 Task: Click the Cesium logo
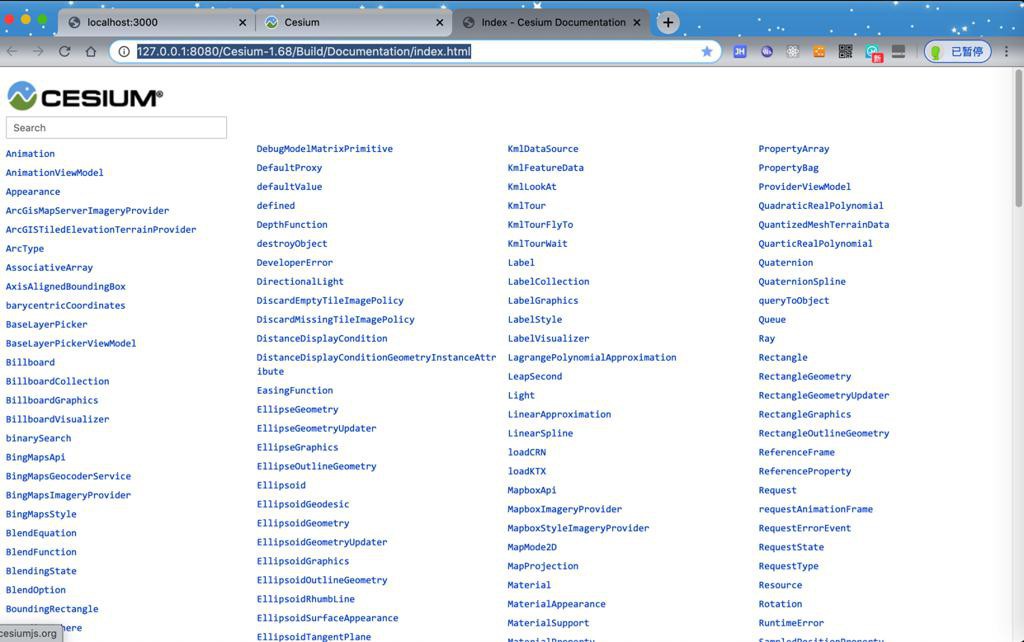85,97
